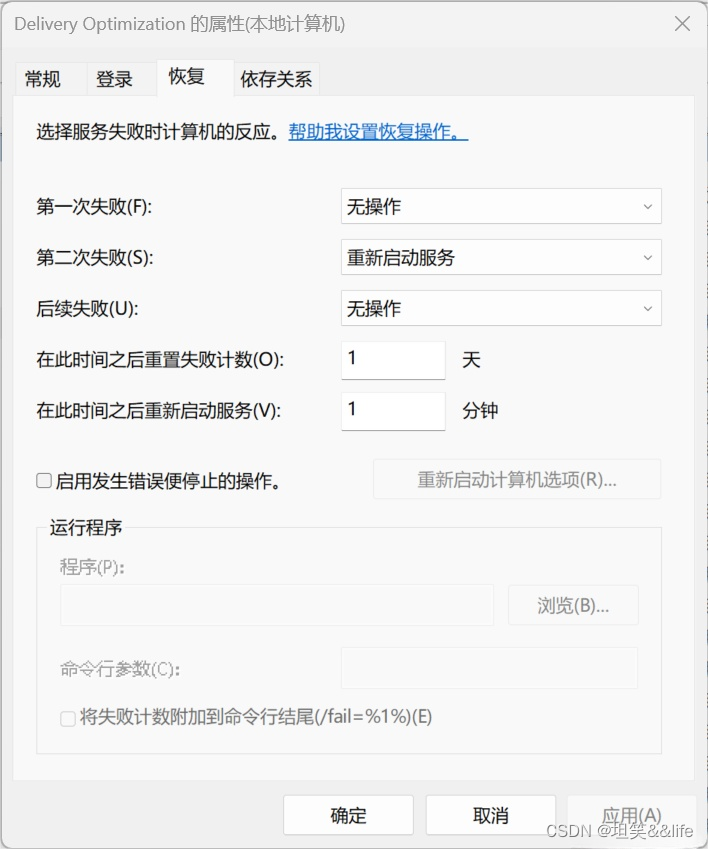The image size is (708, 849).
Task: Switch to the 依存关系 tab
Action: 276,79
